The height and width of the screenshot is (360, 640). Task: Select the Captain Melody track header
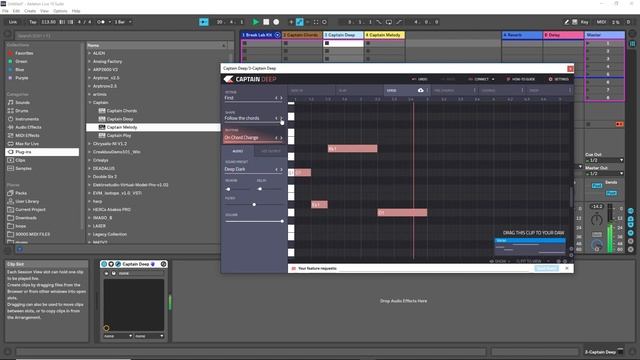pyautogui.click(x=384, y=35)
